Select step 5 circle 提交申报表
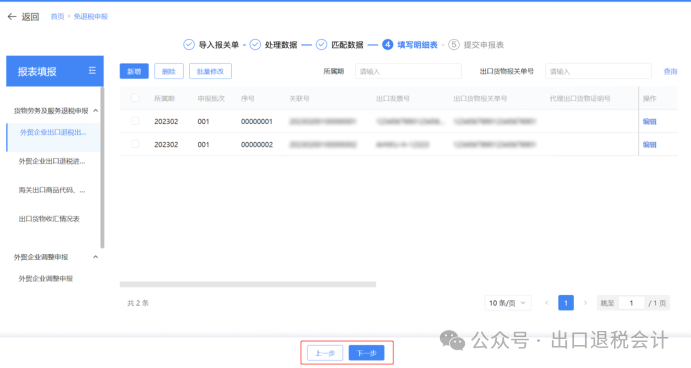691x368 pixels. pos(454,45)
